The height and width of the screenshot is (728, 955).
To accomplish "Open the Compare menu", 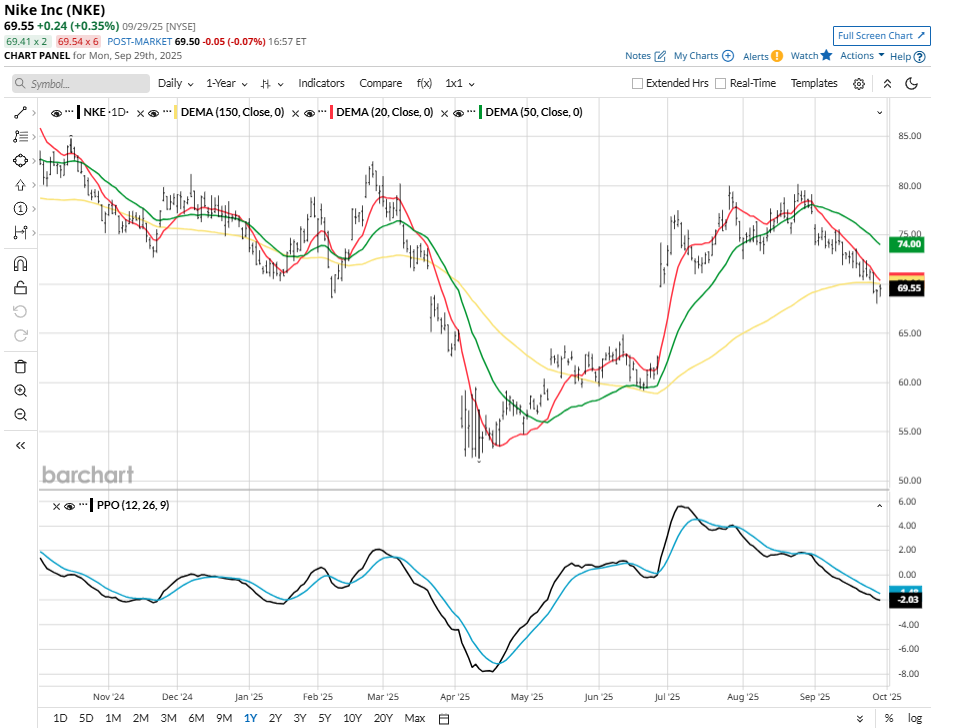I will tap(381, 83).
